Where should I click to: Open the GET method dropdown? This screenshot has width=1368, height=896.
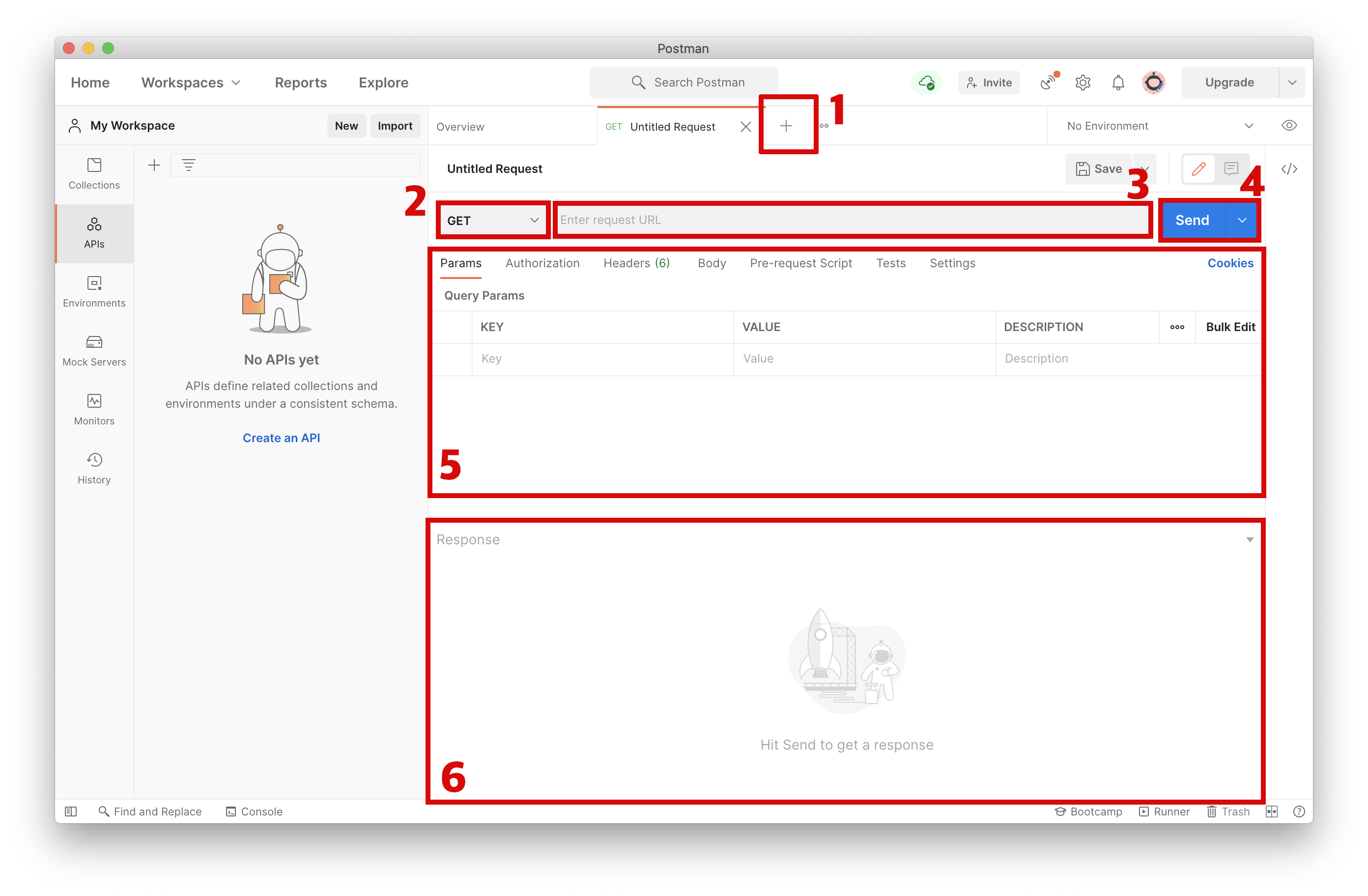click(x=492, y=221)
